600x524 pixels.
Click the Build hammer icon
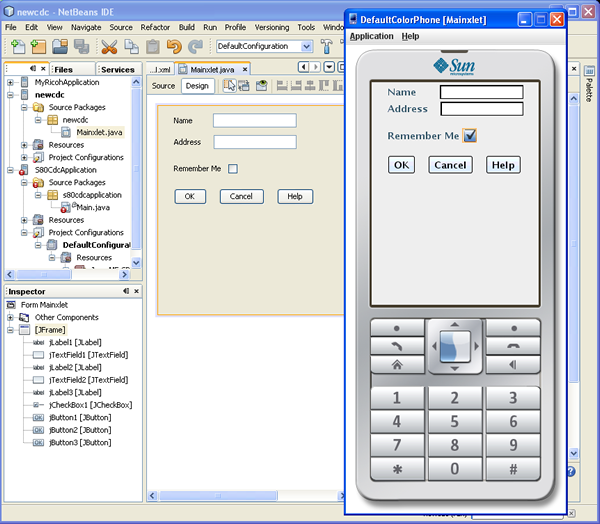pyautogui.click(x=326, y=46)
